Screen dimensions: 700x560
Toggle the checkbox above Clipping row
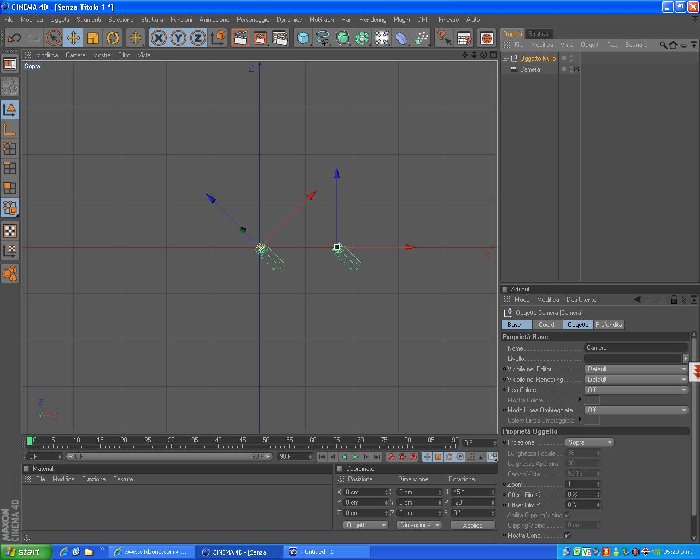click(567, 515)
